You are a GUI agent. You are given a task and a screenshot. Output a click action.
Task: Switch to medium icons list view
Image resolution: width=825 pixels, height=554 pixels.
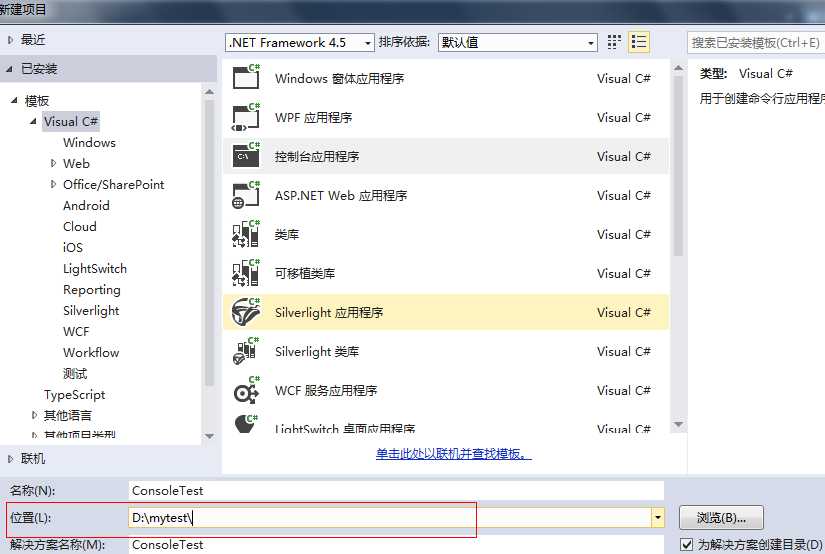pos(639,42)
